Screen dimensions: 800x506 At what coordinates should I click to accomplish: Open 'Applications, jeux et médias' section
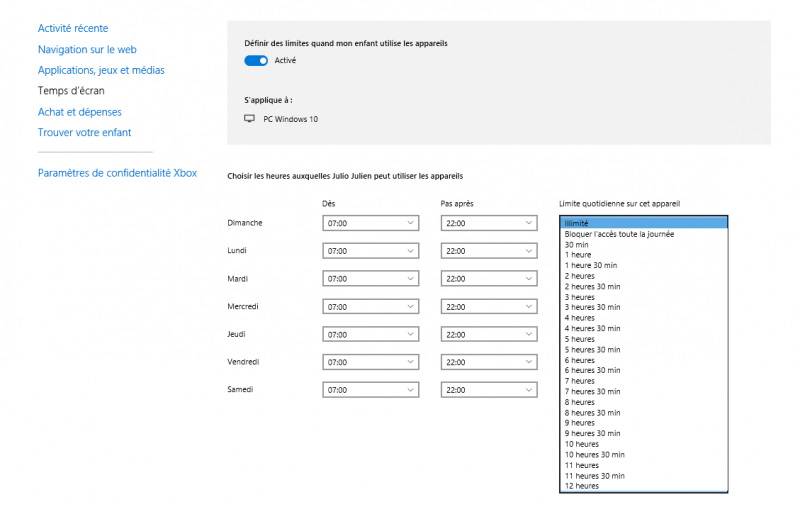pyautogui.click(x=101, y=70)
